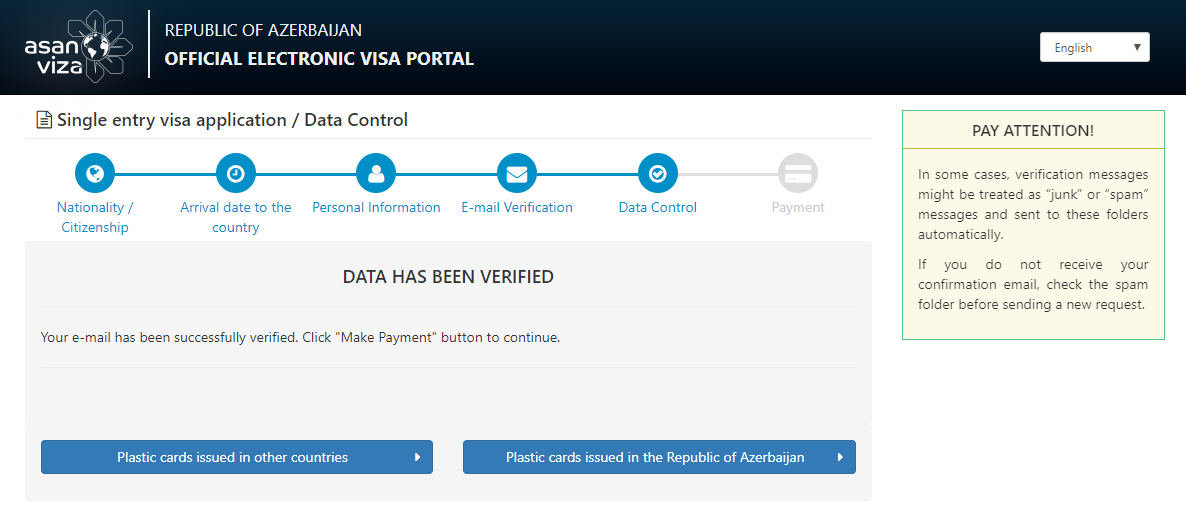Click arrow on Azerbaijan cards button
1186x516 pixels.
pos(840,457)
